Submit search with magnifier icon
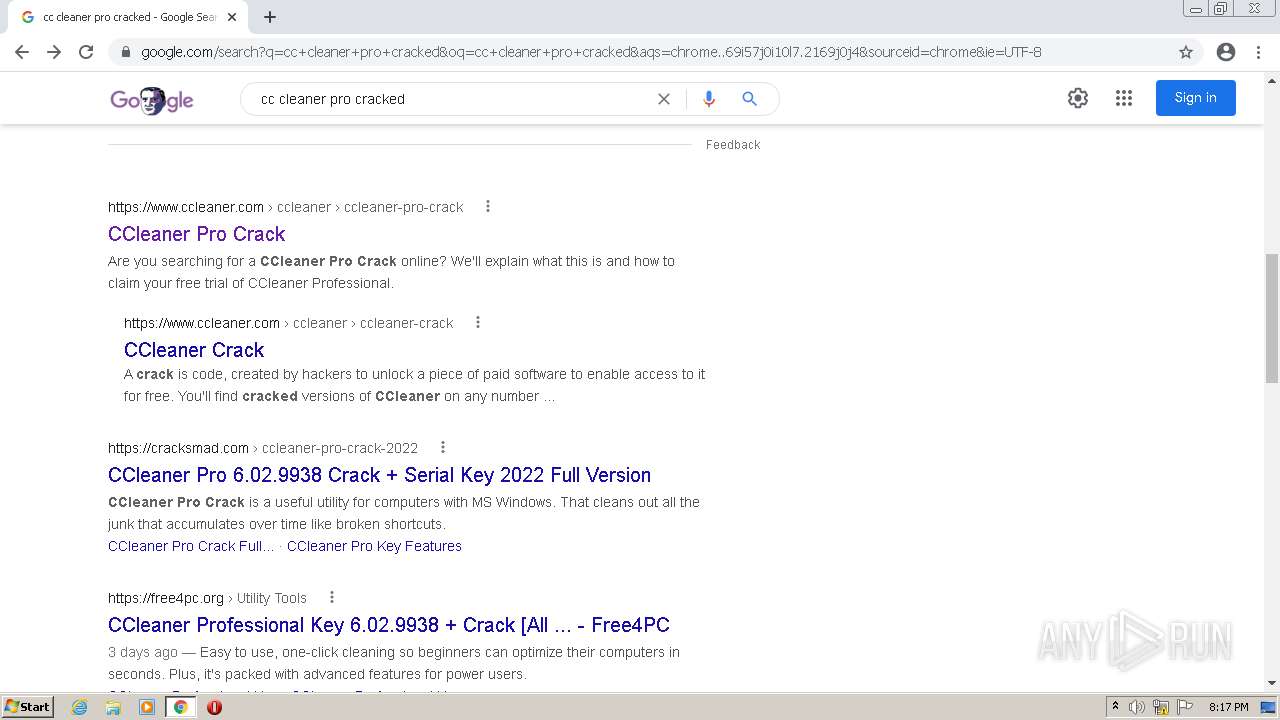This screenshot has width=1280, height=720. coord(749,99)
